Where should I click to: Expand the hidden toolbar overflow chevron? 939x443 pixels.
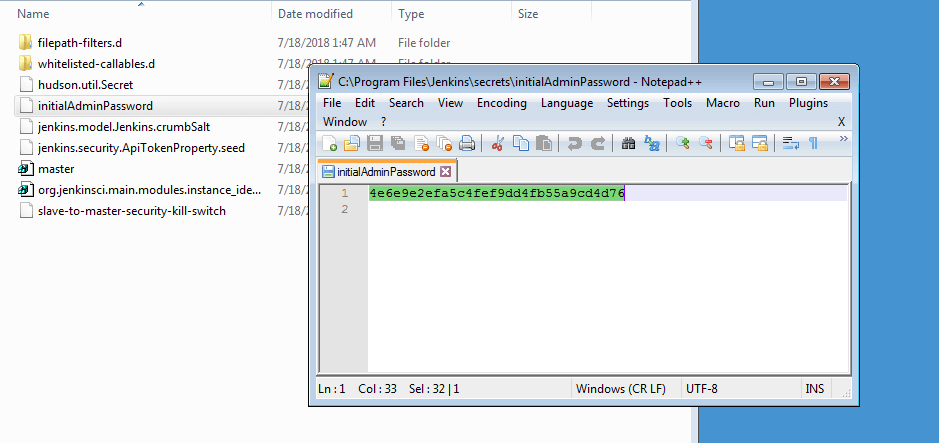tap(844, 139)
